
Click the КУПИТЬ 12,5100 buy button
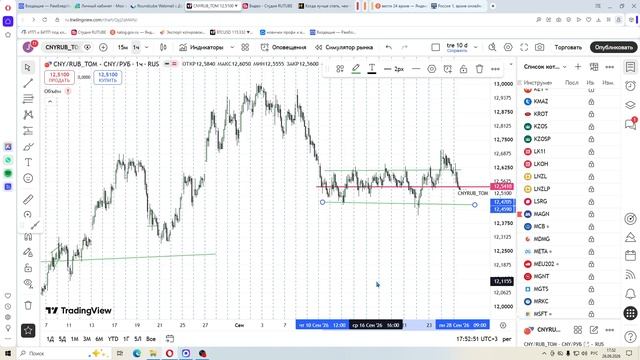108,78
